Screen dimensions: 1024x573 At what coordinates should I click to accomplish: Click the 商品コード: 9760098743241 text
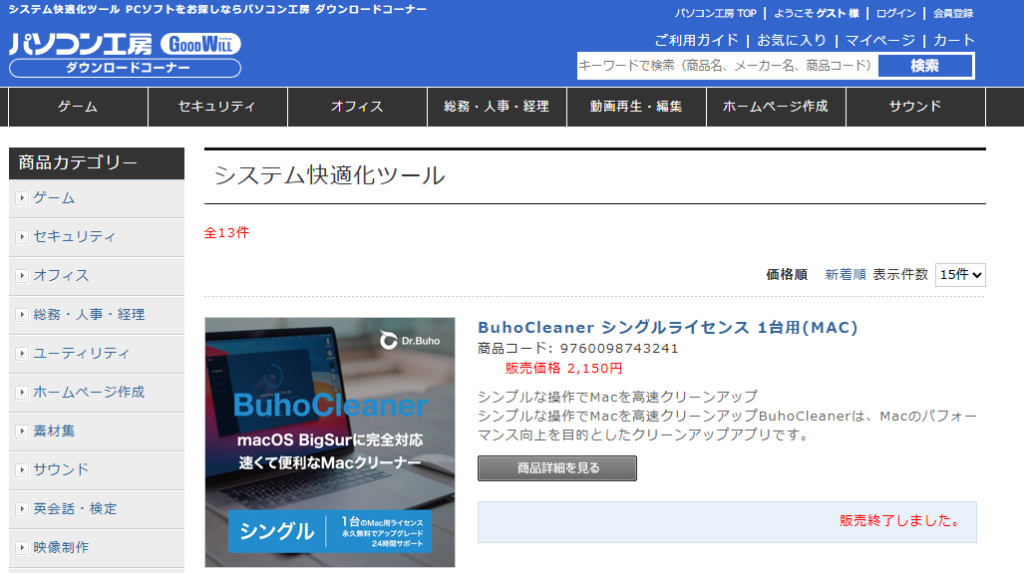point(578,348)
